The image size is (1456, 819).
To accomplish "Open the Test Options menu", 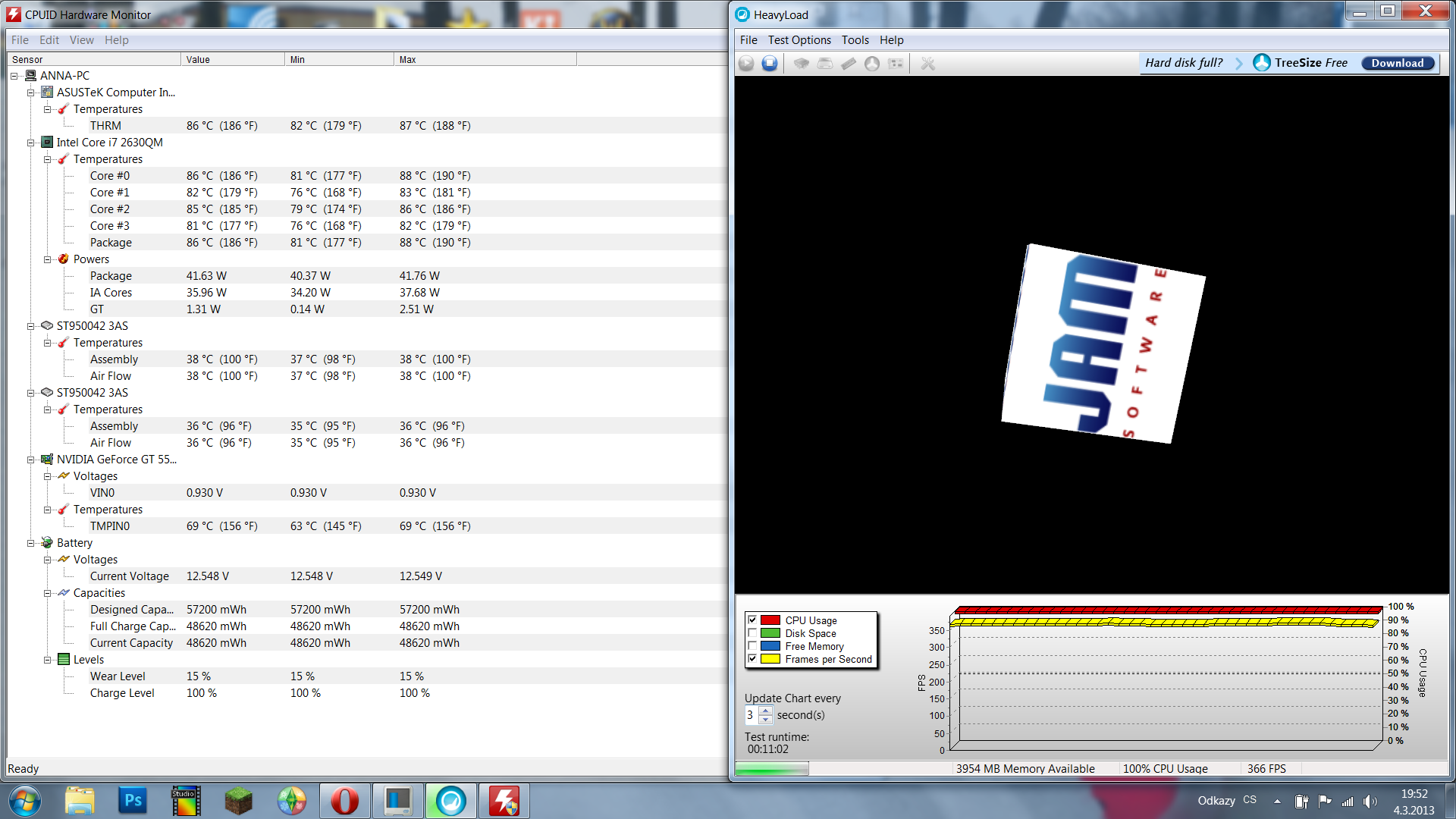I will click(x=799, y=40).
